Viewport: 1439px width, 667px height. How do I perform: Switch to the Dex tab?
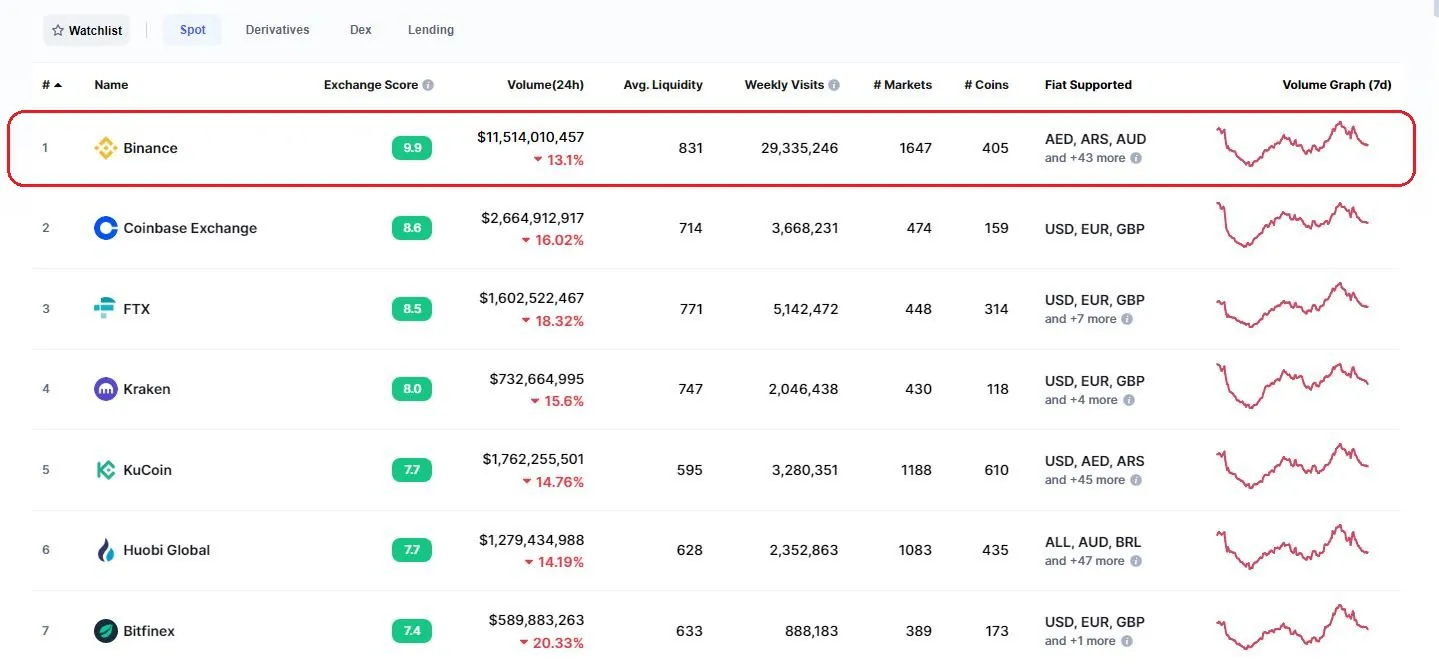(x=361, y=30)
